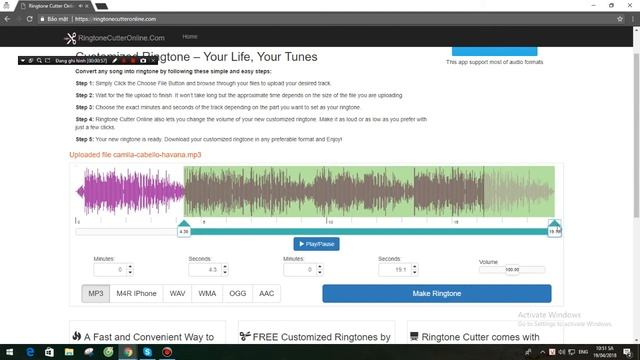Open File Explorer from the taskbar
The width and height of the screenshot is (640, 360).
coord(69,352)
